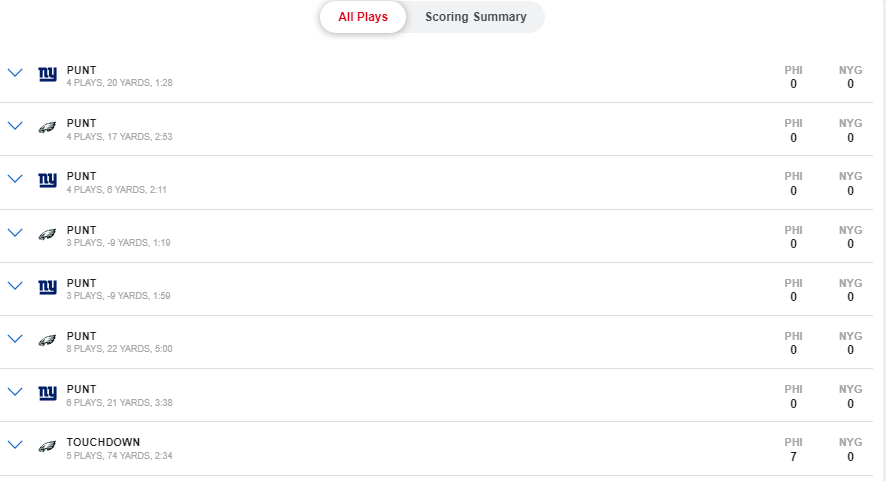Image resolution: width=886 pixels, height=481 pixels.
Task: Click the Eagles logo on the 5:00 drive
Action: 47,339
